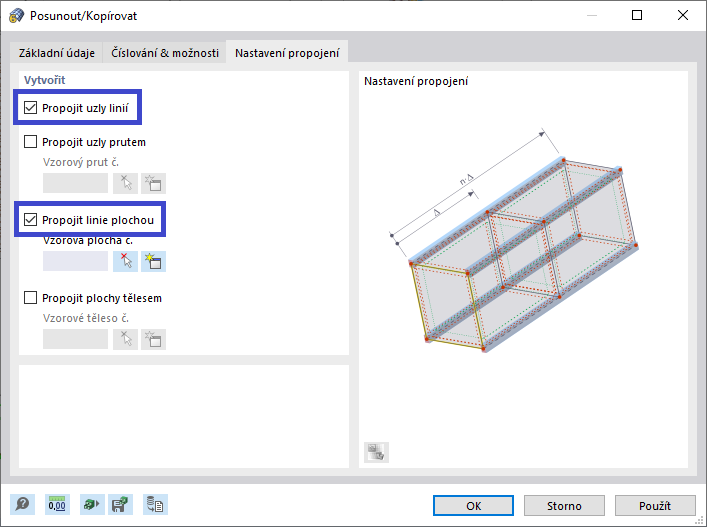Cancel with the Storno button
The width and height of the screenshot is (707, 527).
[564, 506]
